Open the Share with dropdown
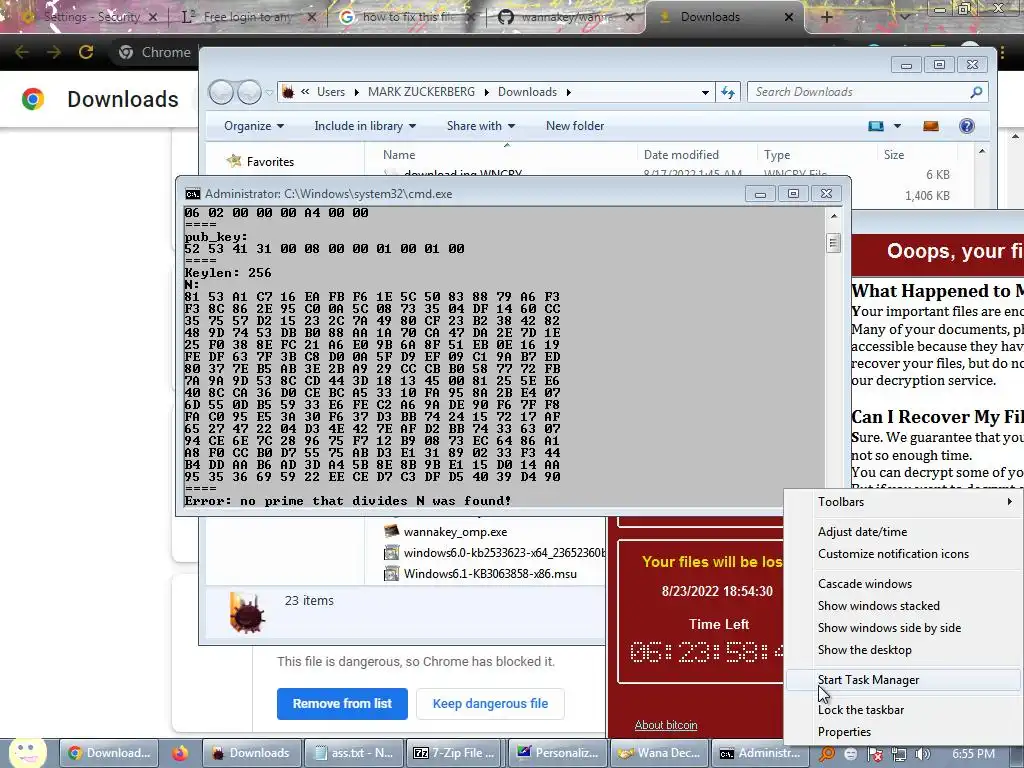Image resolution: width=1024 pixels, height=768 pixels. click(481, 126)
